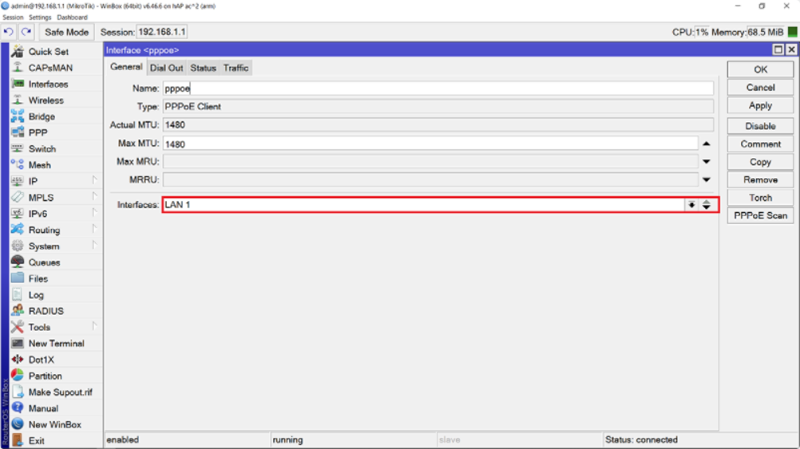Collapse the Max MTU field arrow
The width and height of the screenshot is (800, 449).
point(706,144)
